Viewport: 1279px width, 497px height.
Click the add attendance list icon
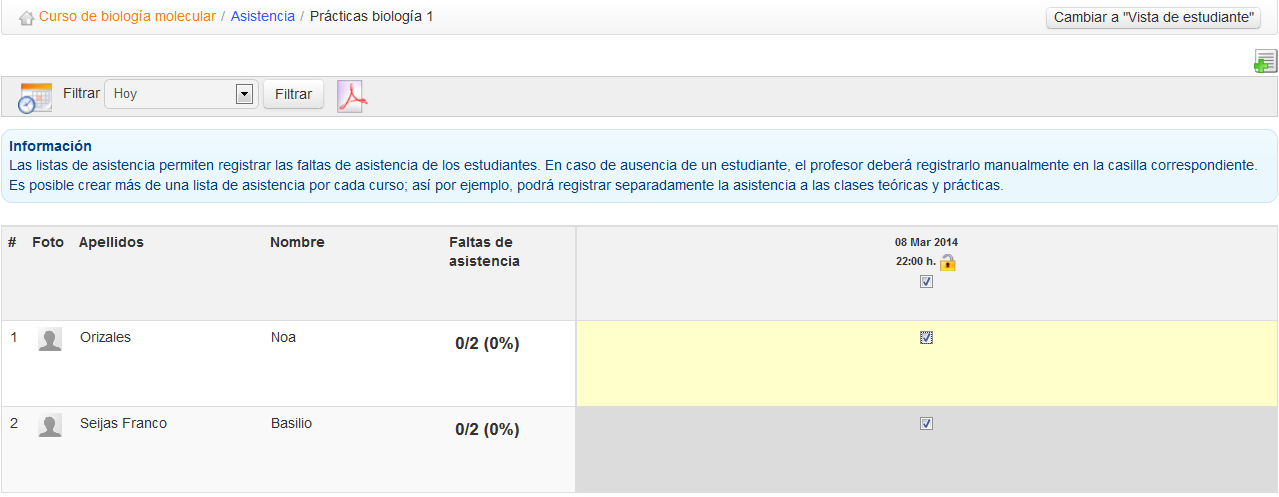click(x=1265, y=62)
